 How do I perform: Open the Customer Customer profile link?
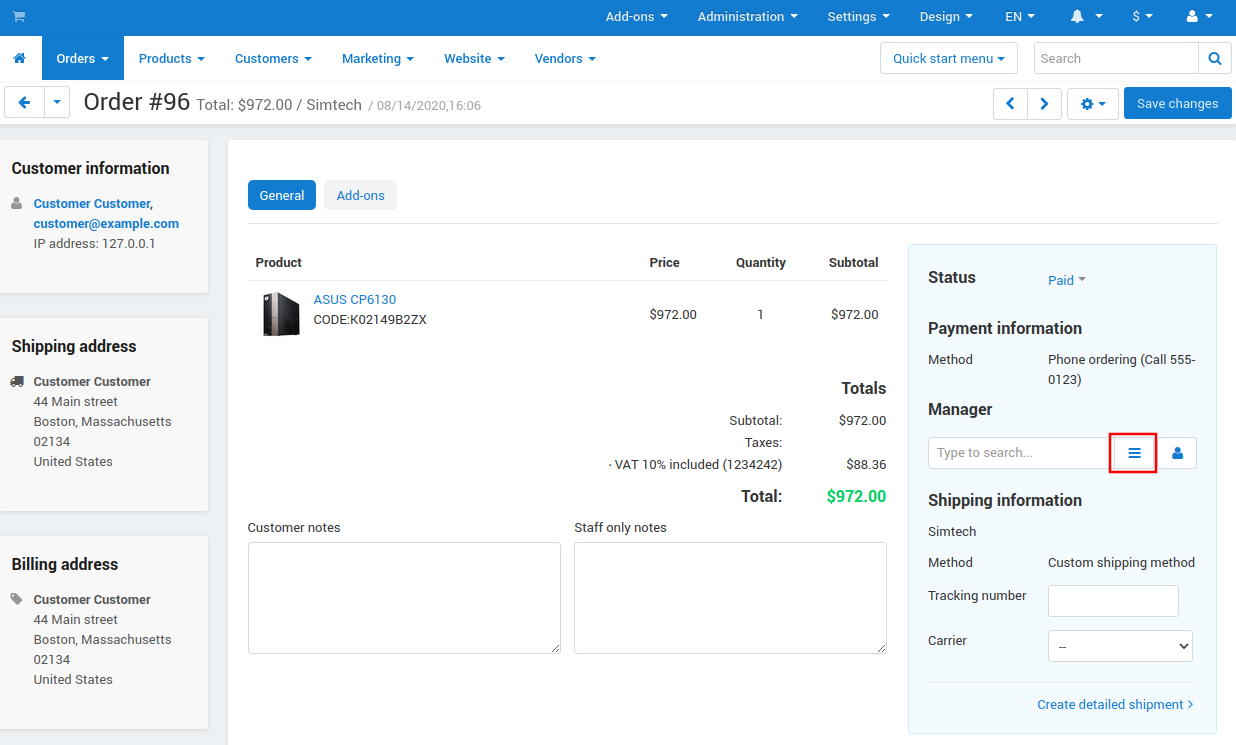[x=93, y=204]
